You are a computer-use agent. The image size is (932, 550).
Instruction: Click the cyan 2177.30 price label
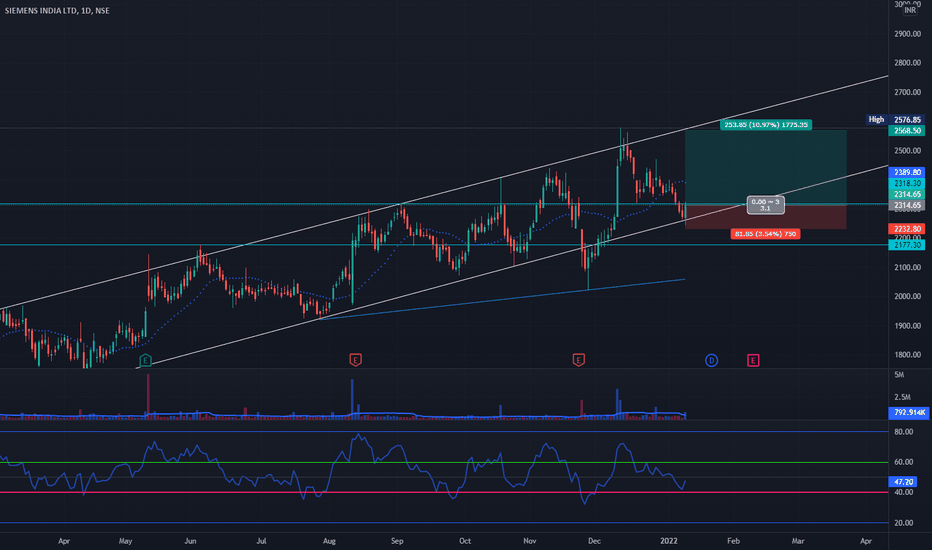coord(907,245)
